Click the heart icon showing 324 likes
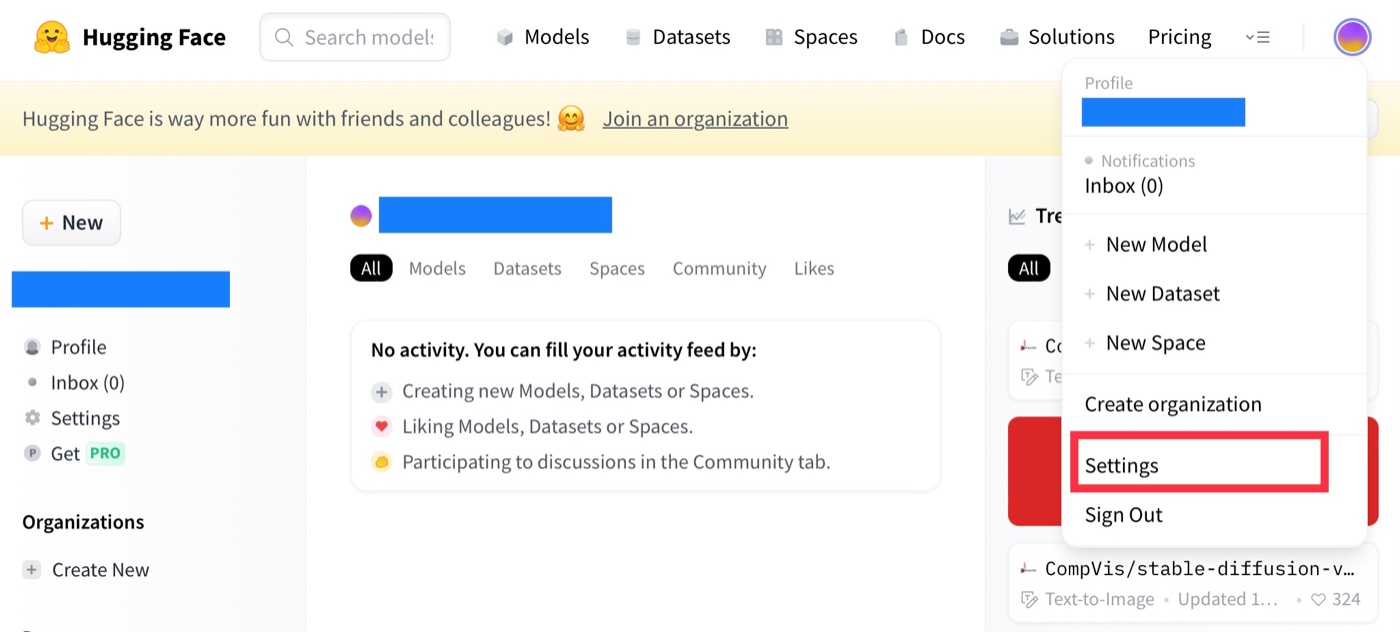This screenshot has width=1400, height=632. (x=1318, y=600)
